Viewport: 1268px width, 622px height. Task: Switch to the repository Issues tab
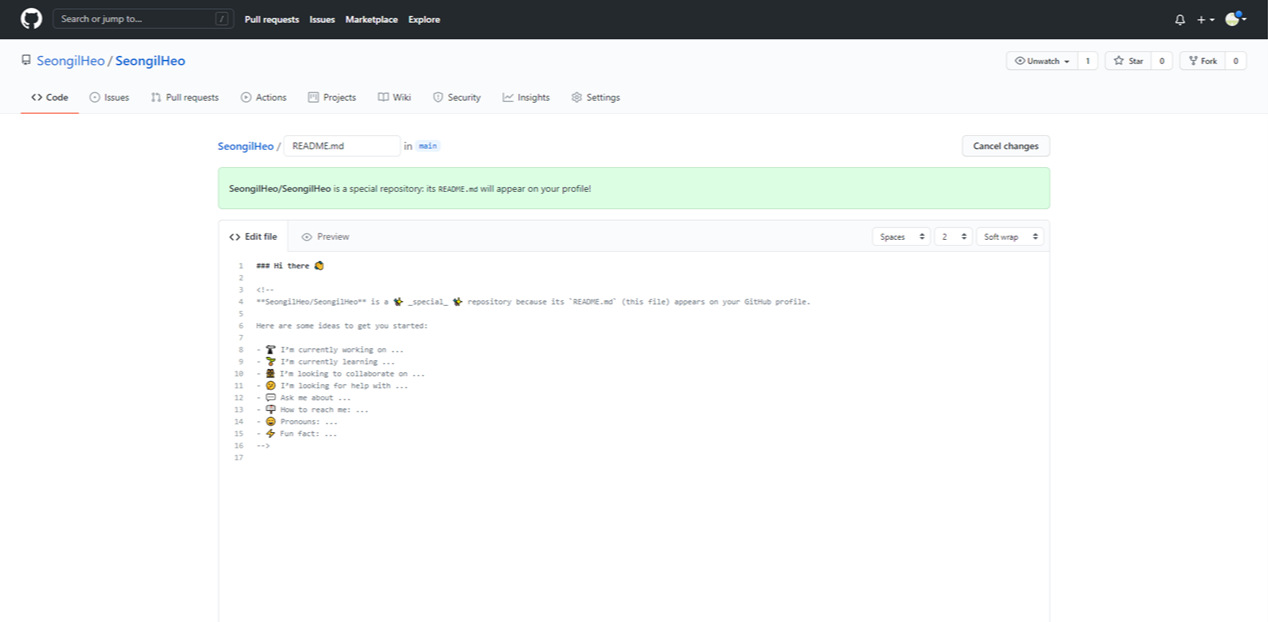tap(109, 97)
